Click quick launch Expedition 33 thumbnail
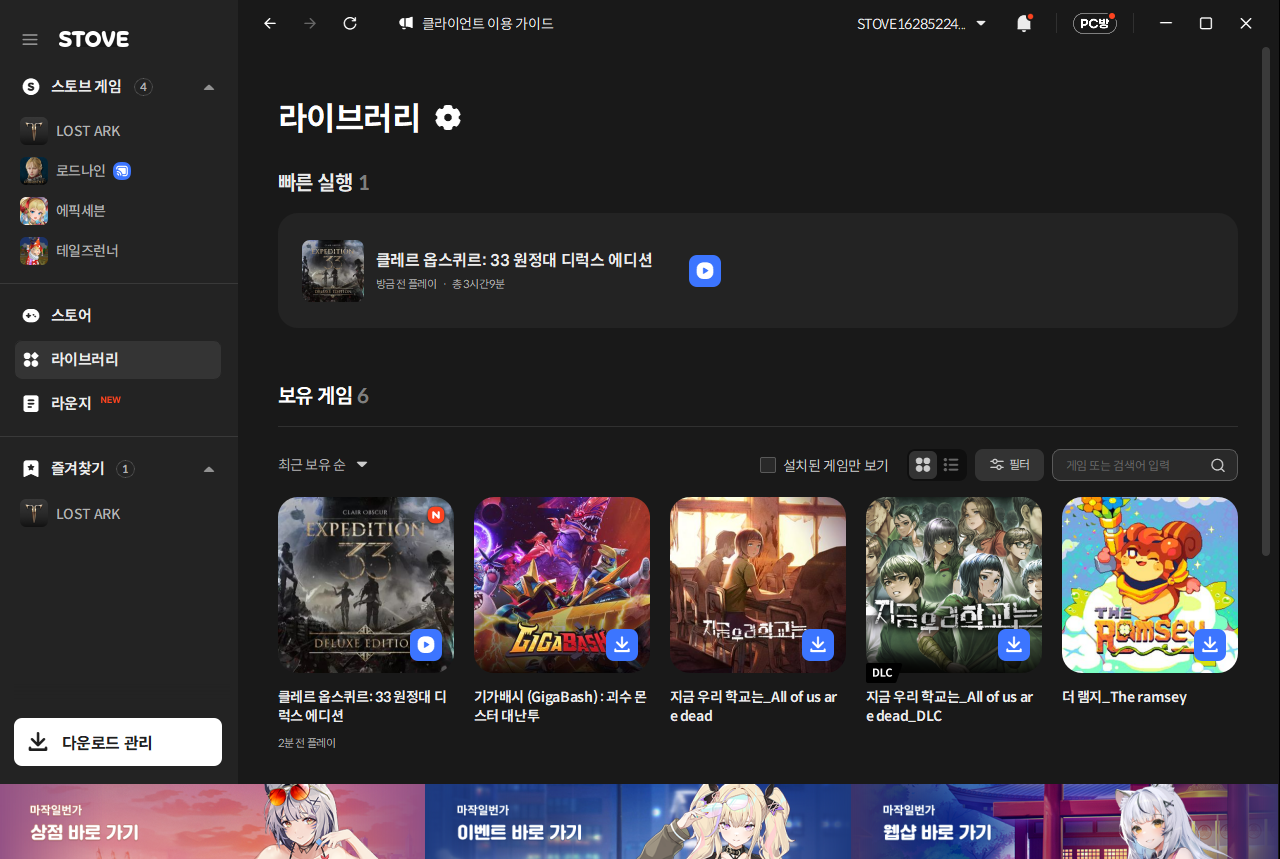Image resolution: width=1280 pixels, height=859 pixels. 333,270
